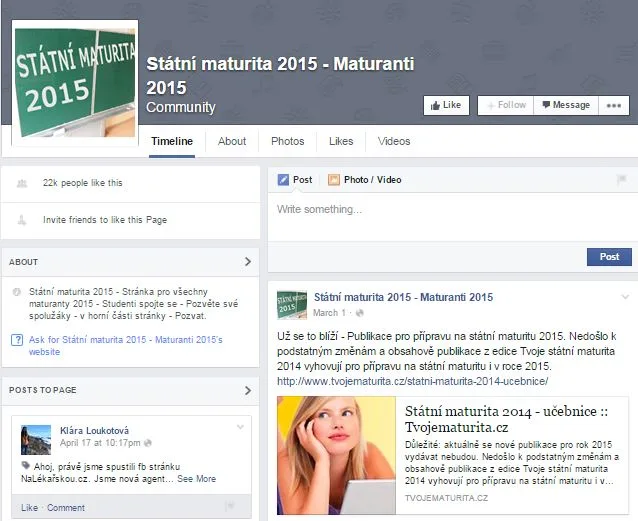The image size is (638, 521).
Task: Click the ABOUT section heading
Action: [x=24, y=262]
